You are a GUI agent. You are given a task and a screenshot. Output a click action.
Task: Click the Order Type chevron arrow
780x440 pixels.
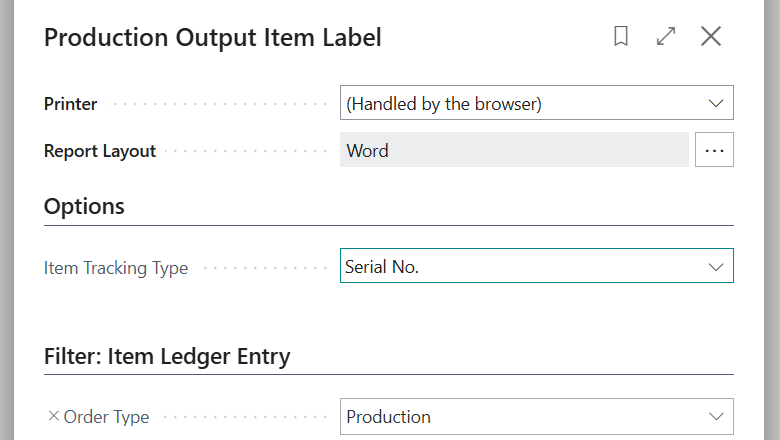click(x=715, y=416)
